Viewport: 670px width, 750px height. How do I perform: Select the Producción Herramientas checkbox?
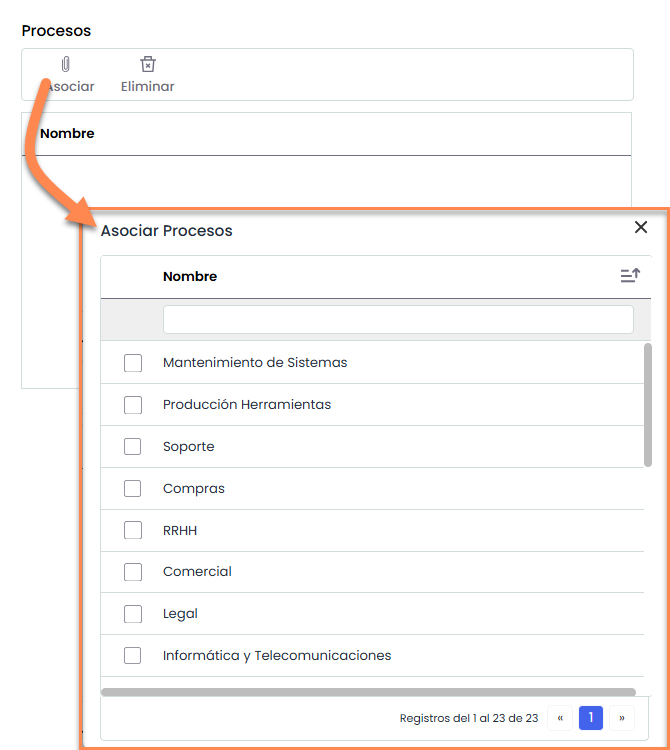(133, 405)
